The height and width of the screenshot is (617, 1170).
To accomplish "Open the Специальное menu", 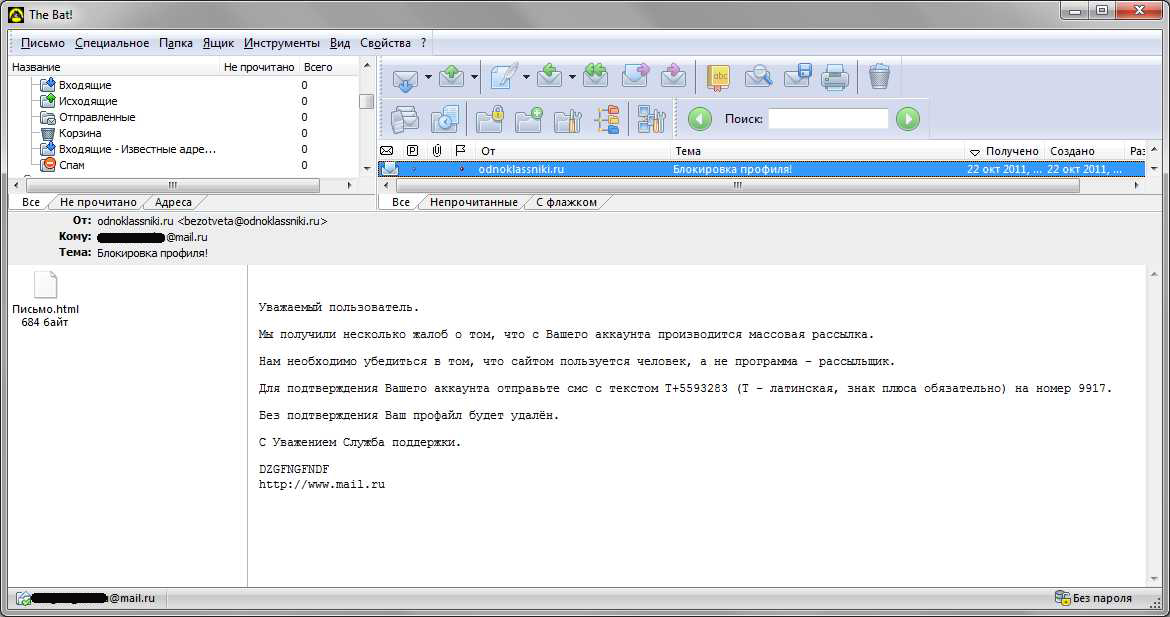I will click(x=112, y=43).
